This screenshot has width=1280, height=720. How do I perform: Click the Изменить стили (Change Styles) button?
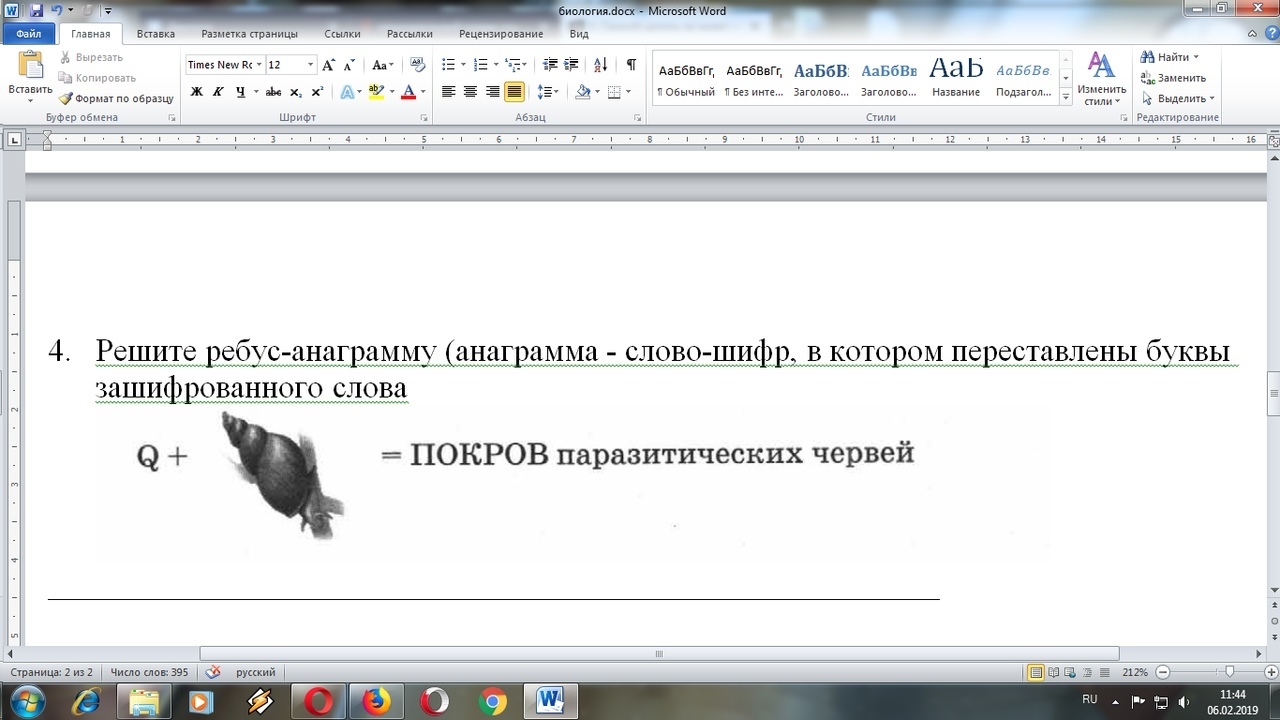[x=1102, y=80]
